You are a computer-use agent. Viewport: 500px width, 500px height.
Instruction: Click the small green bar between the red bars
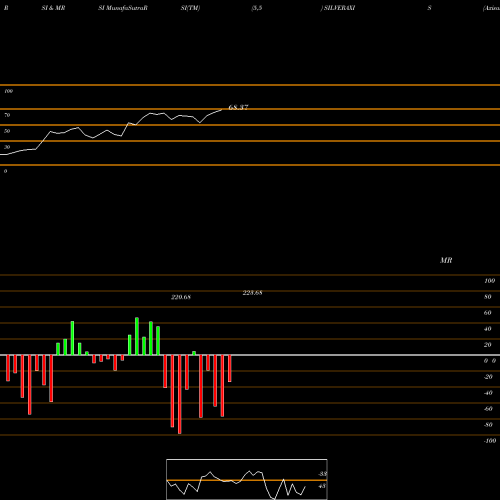click(194, 353)
